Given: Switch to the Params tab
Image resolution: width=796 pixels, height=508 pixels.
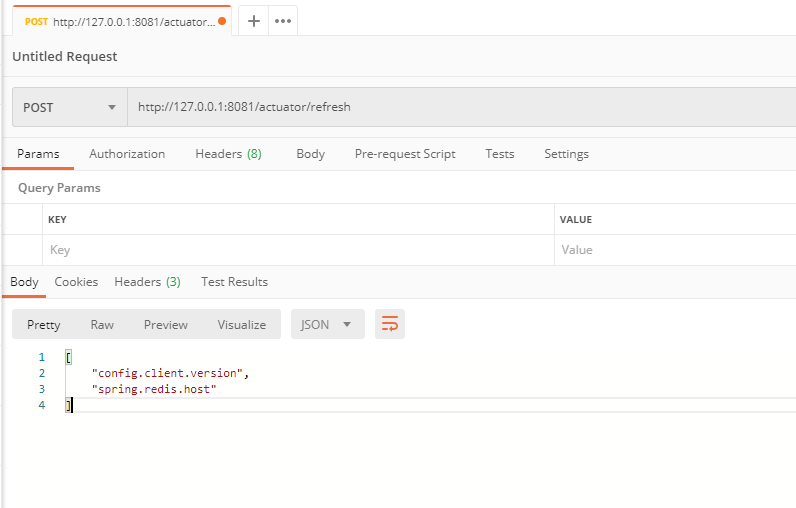Looking at the screenshot, I should (38, 154).
